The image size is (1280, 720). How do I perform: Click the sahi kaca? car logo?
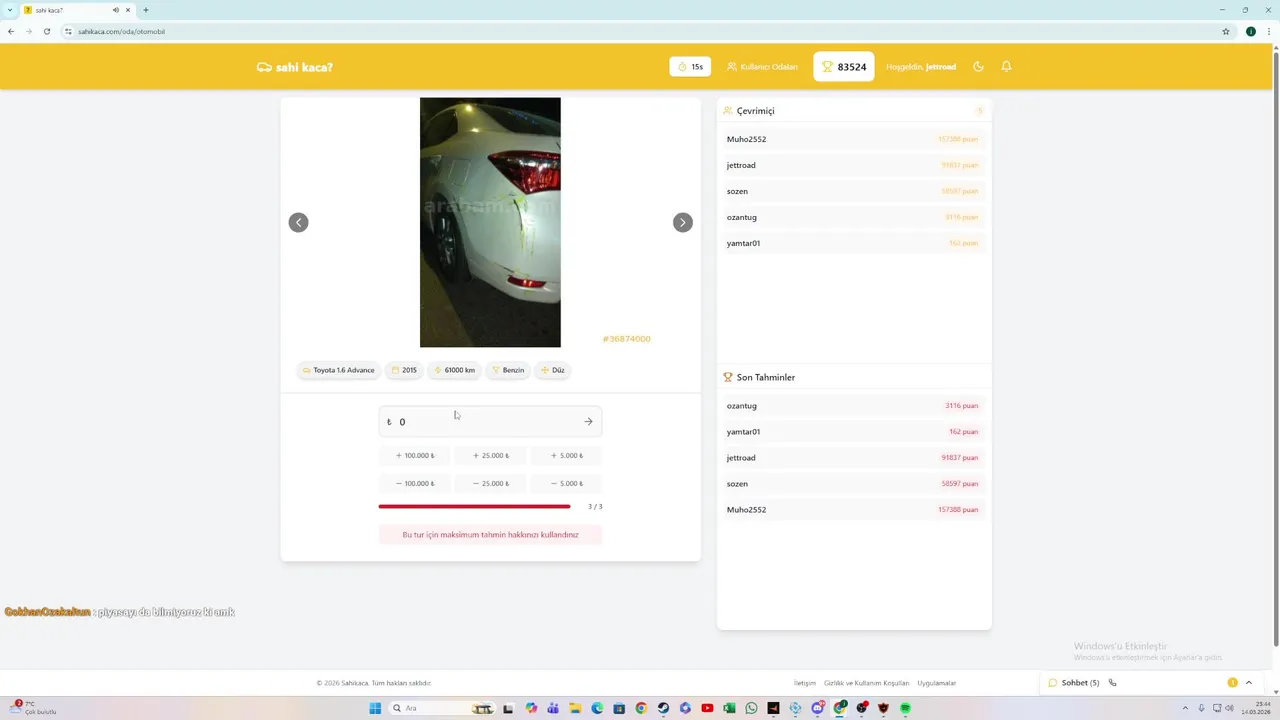coord(294,67)
